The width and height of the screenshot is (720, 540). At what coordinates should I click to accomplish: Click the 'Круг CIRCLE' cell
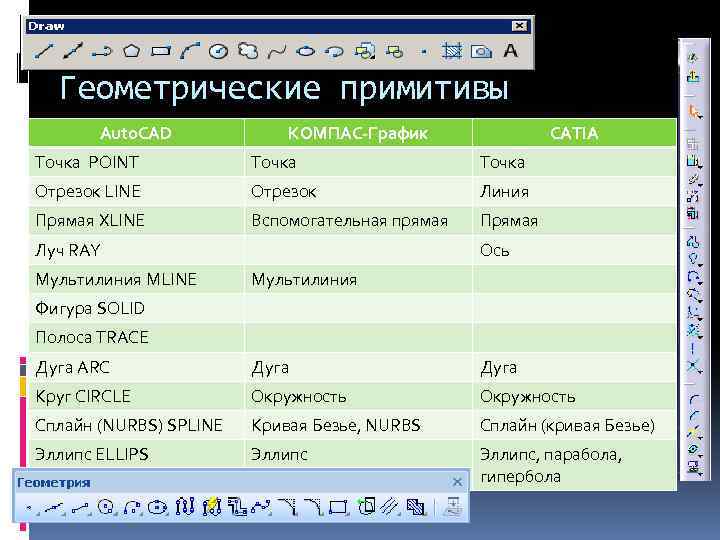click(136, 396)
